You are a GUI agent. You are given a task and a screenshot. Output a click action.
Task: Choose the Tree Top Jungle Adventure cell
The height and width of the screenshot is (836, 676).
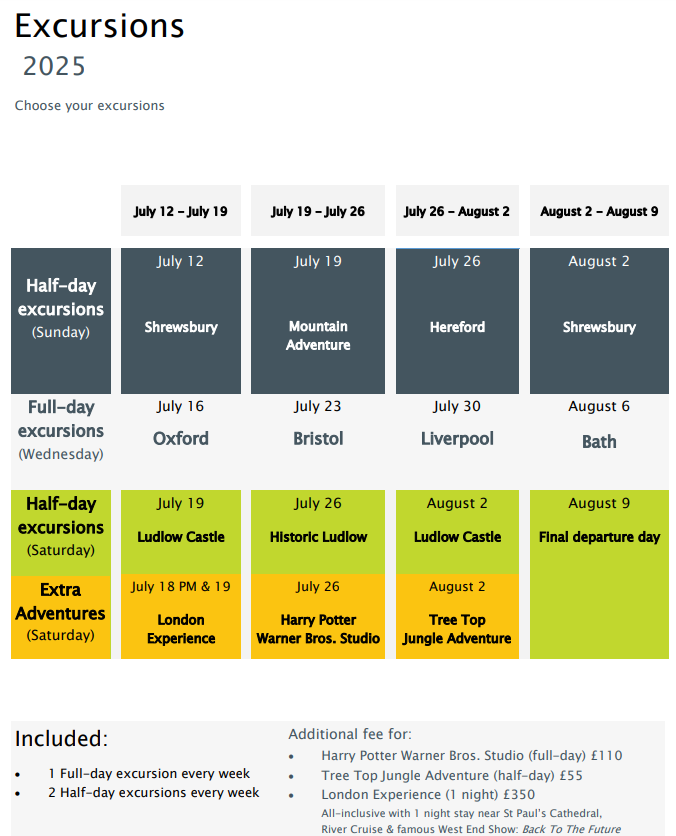(x=457, y=616)
